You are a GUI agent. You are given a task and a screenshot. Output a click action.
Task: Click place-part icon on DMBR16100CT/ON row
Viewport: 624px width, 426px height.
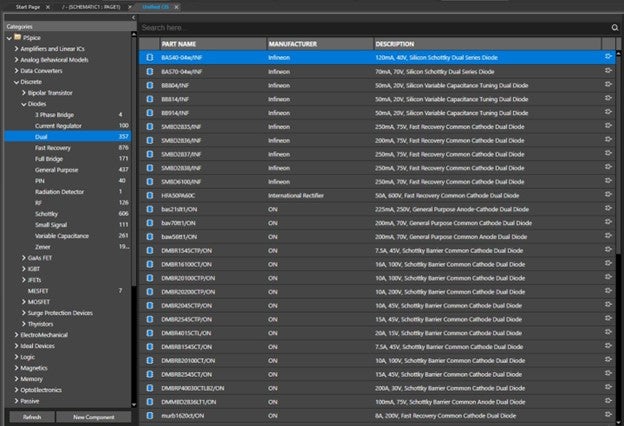tap(608, 263)
